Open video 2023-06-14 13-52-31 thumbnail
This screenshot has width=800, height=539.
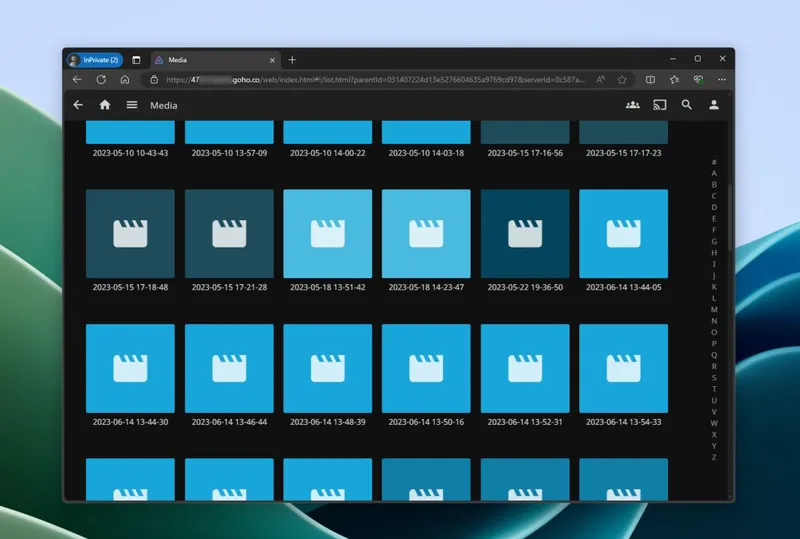click(525, 369)
